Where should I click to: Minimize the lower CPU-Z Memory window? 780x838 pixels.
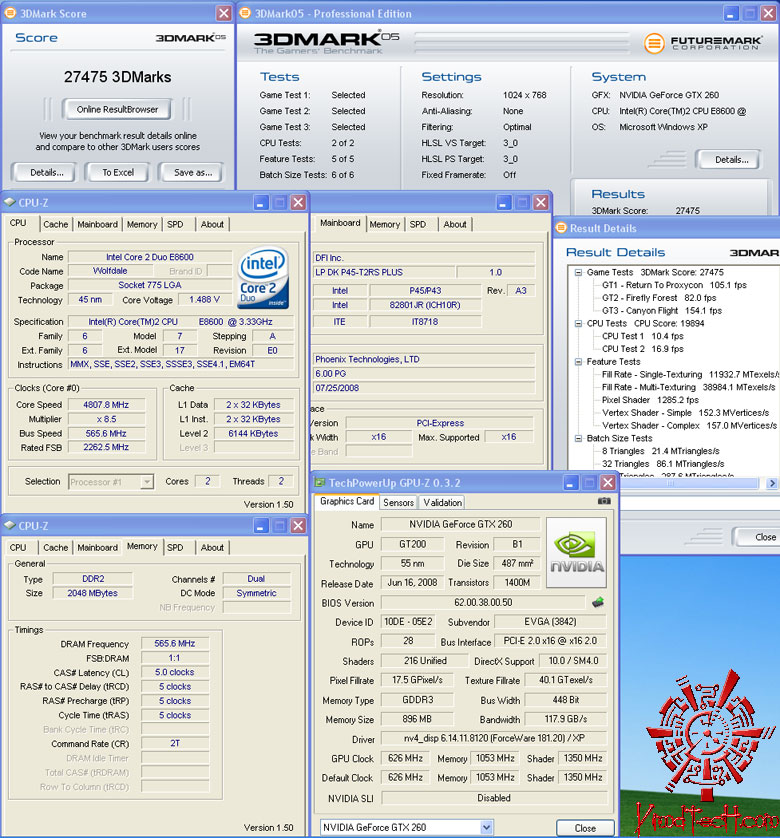point(260,526)
